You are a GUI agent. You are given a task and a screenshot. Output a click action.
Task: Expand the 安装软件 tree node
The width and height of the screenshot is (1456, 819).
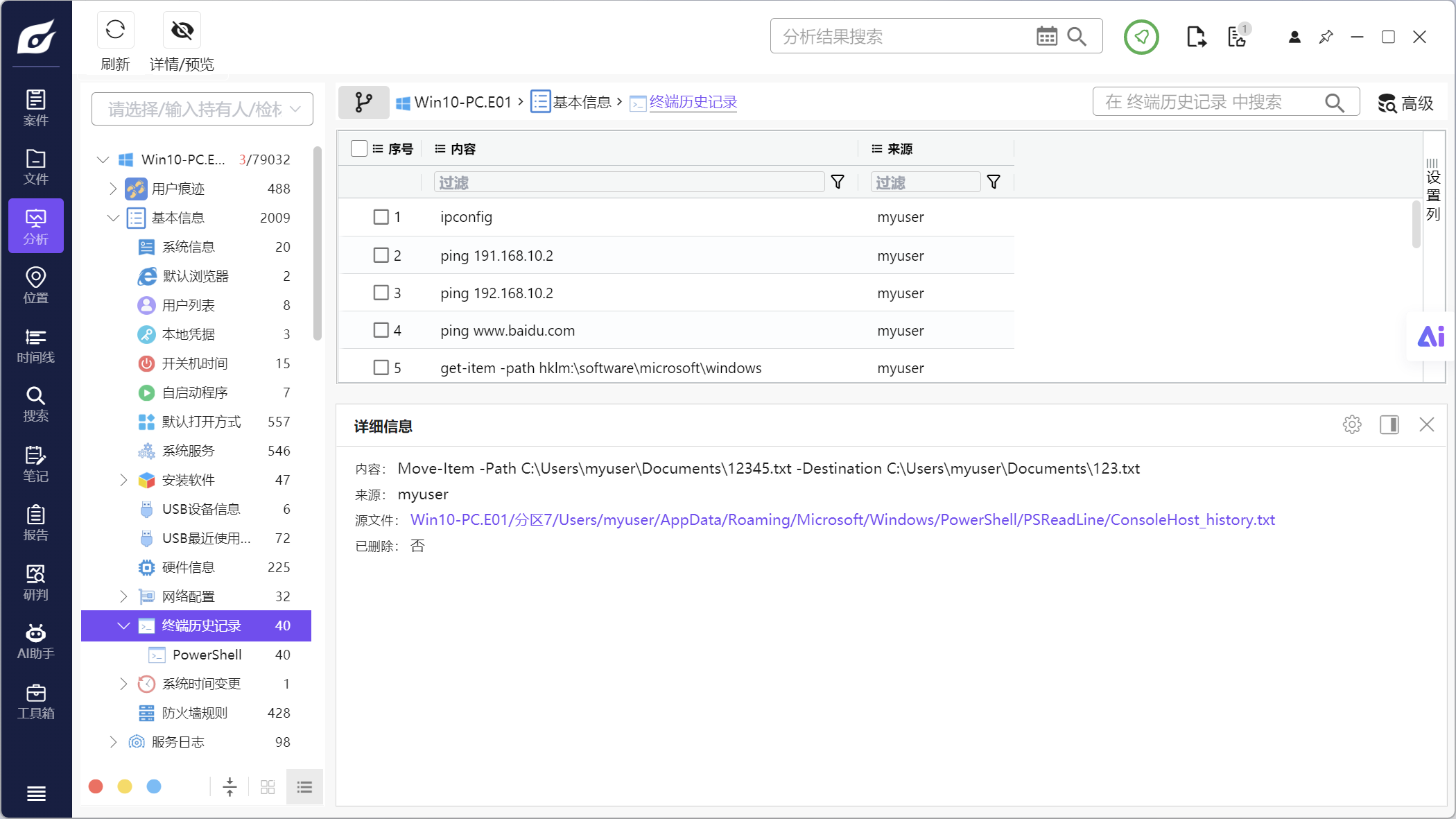tap(123, 480)
